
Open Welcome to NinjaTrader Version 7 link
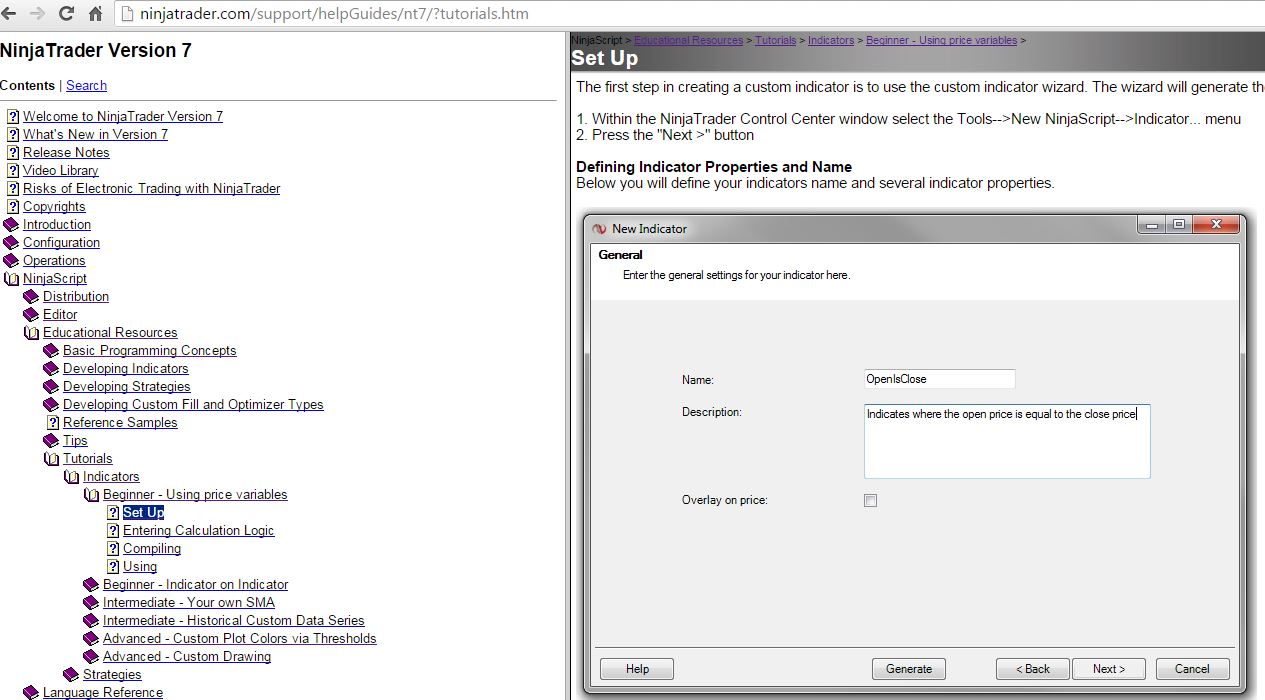(x=123, y=116)
